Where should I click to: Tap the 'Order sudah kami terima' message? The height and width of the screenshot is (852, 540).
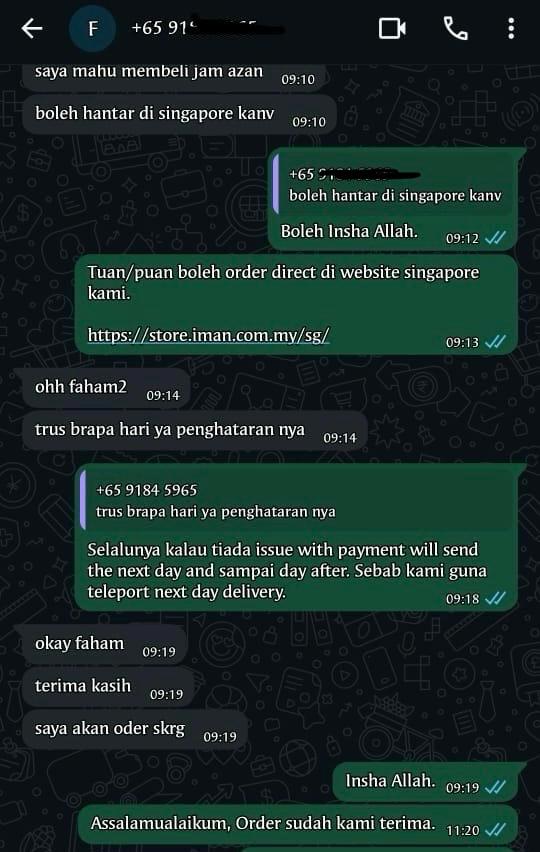tap(297, 825)
